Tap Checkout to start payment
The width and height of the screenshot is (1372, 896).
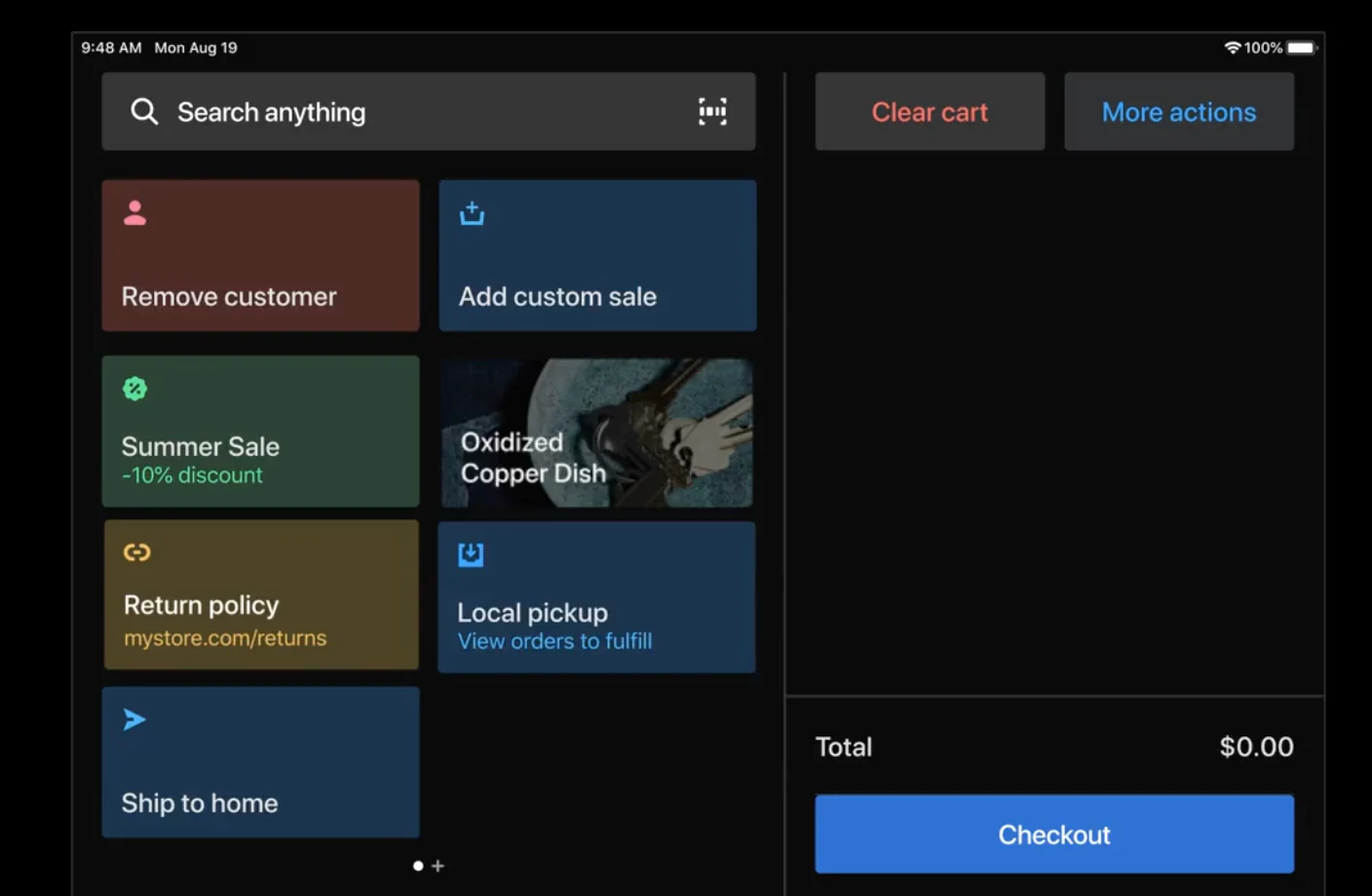(1053, 834)
